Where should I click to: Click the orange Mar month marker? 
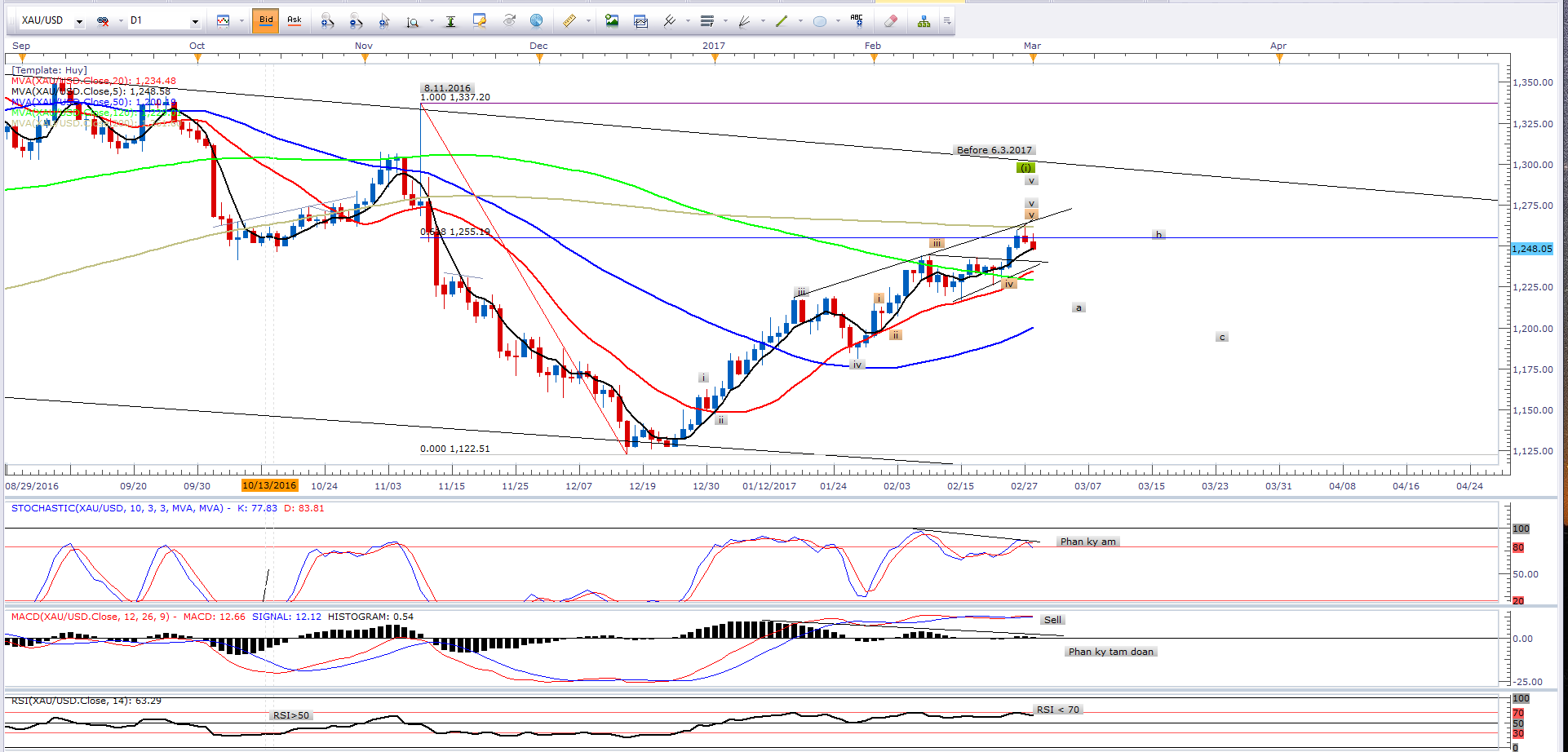1033,57
